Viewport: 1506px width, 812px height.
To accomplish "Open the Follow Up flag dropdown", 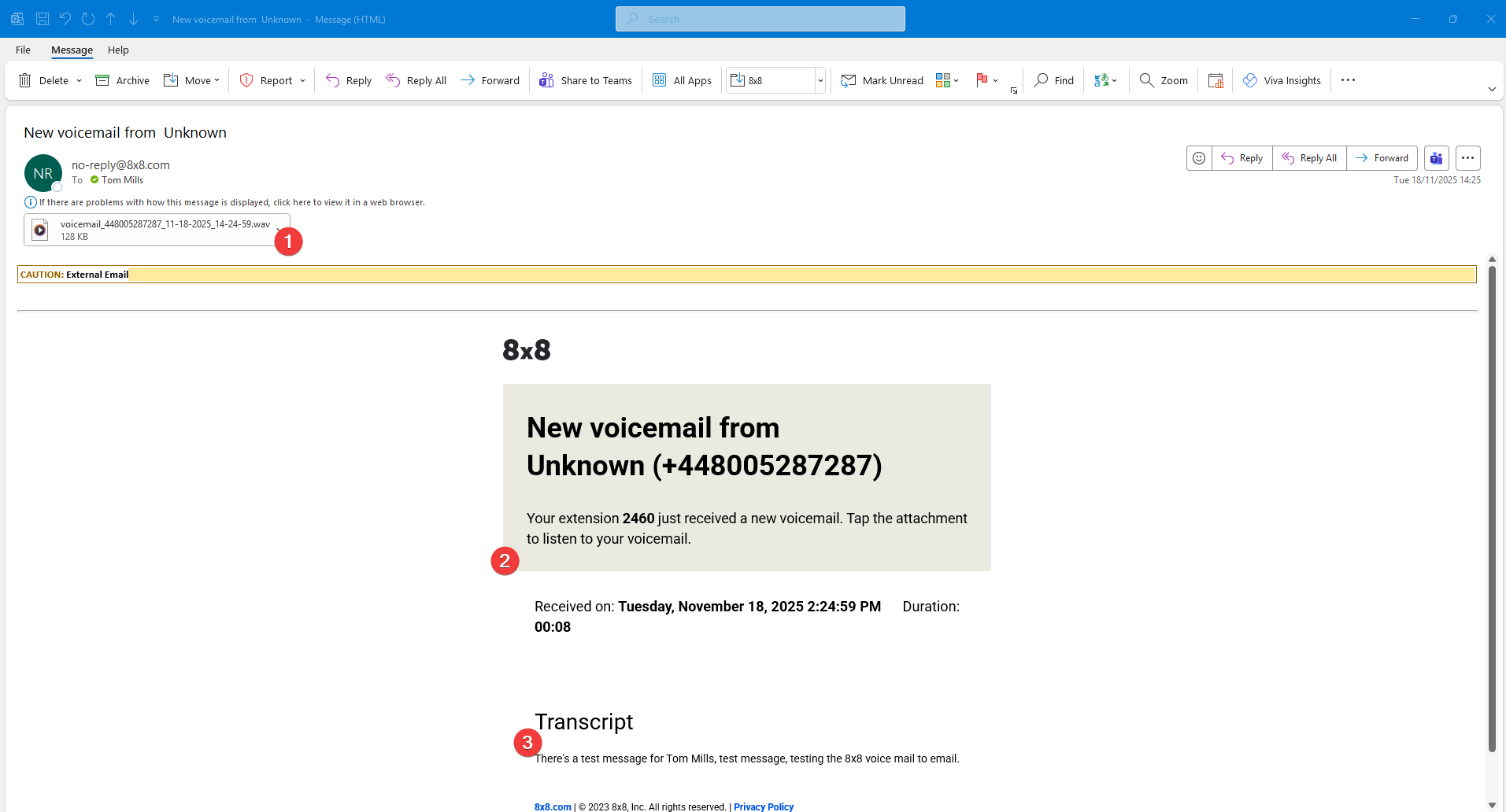I will [x=987, y=80].
